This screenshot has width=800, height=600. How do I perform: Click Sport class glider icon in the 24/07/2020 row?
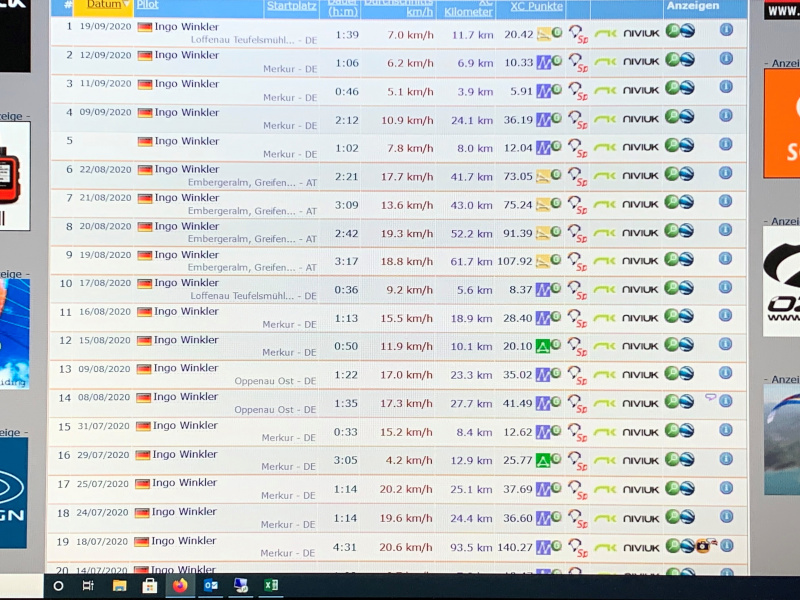[578, 519]
